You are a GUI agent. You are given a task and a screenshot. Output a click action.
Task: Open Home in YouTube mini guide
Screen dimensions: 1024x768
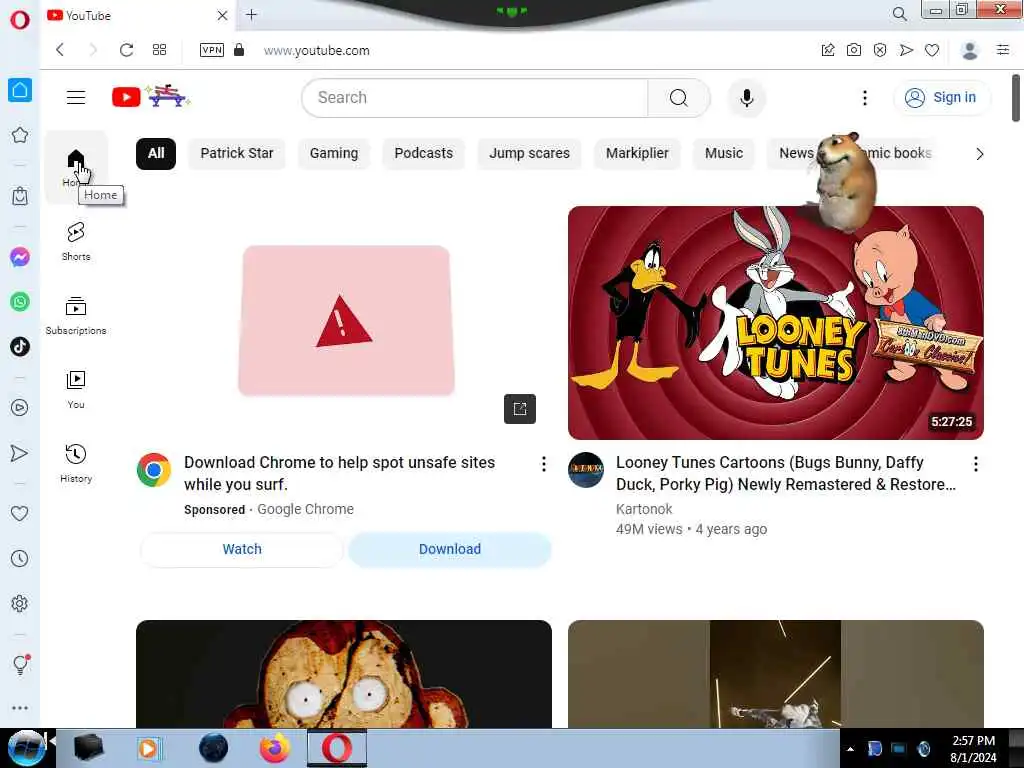tap(76, 167)
